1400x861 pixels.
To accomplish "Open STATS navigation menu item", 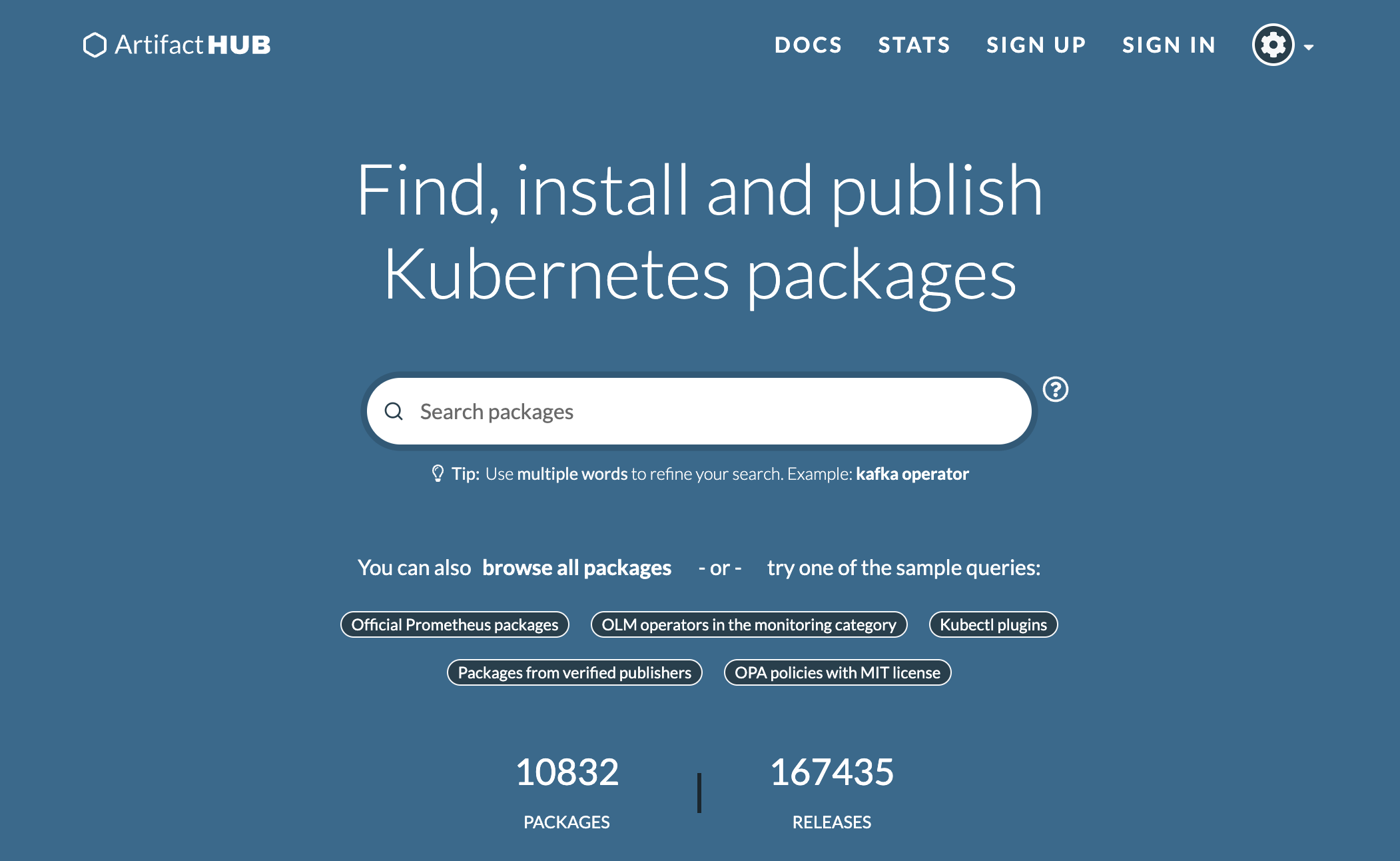I will [912, 45].
